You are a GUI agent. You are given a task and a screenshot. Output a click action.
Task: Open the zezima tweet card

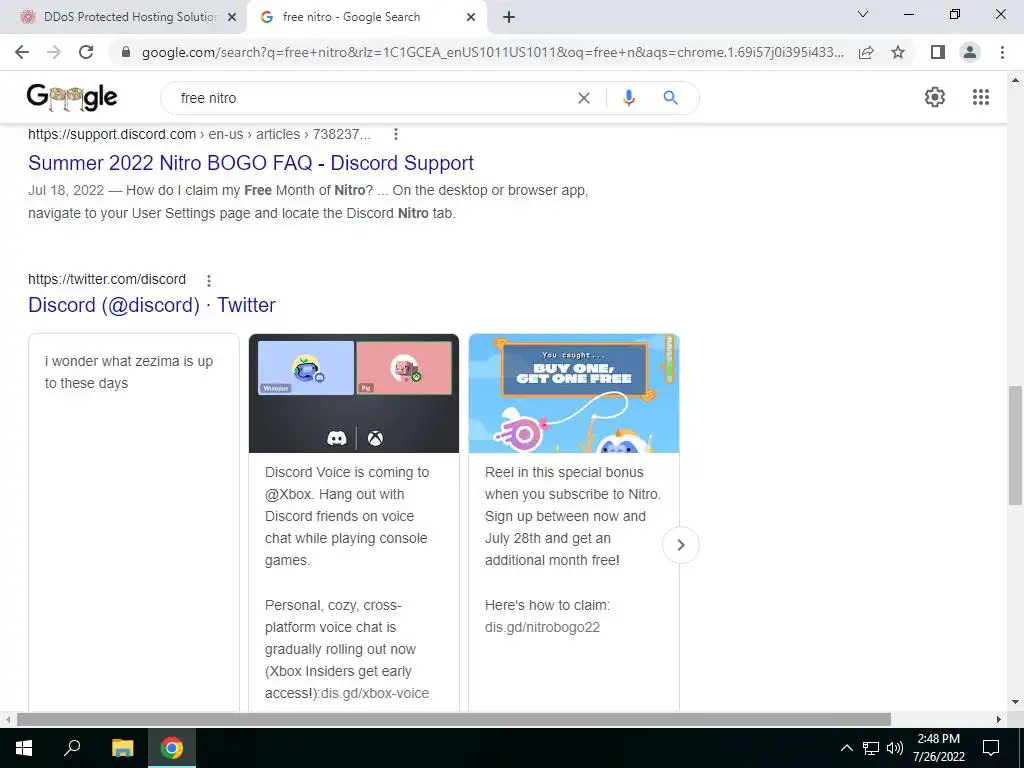pyautogui.click(x=134, y=522)
